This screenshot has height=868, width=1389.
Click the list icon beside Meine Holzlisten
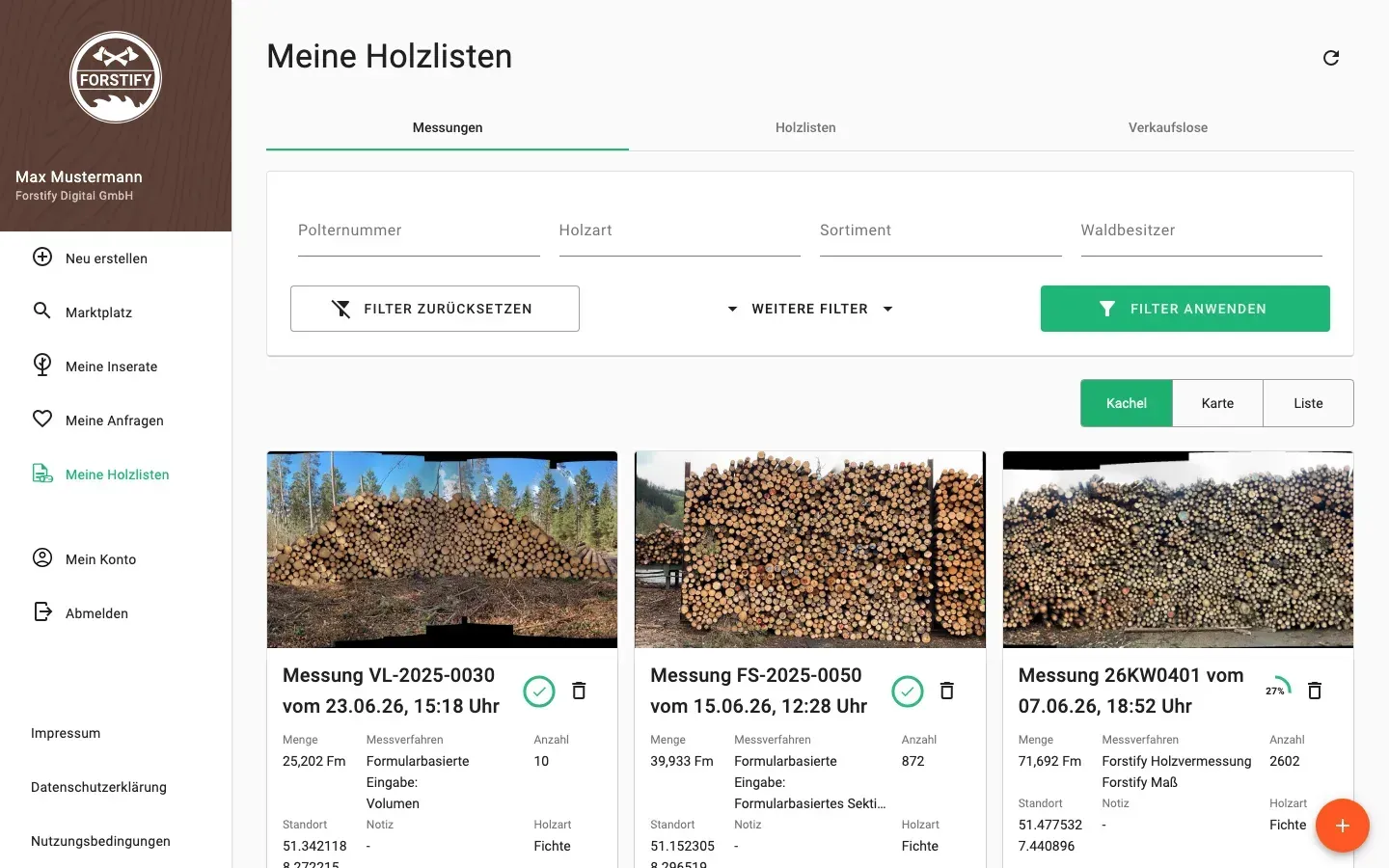(42, 474)
